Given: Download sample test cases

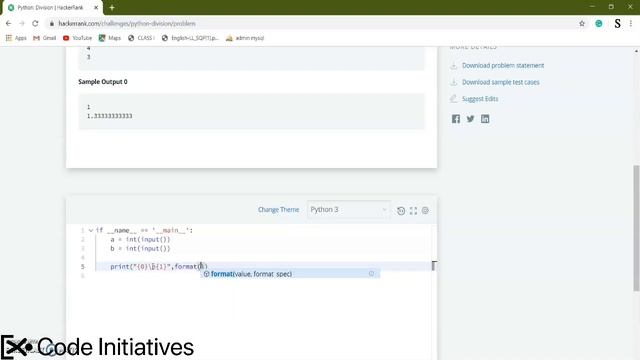Looking at the screenshot, I should pyautogui.click(x=500, y=82).
